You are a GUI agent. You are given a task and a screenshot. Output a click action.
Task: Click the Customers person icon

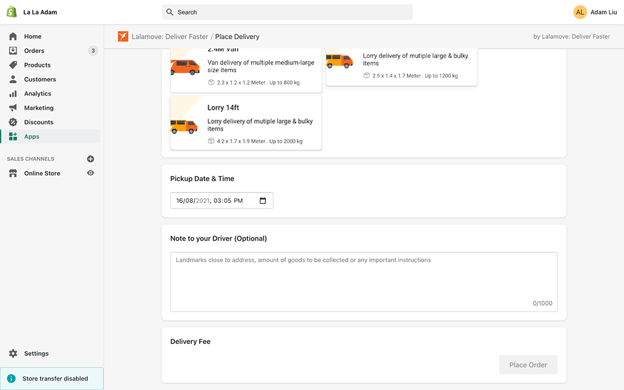click(x=13, y=79)
